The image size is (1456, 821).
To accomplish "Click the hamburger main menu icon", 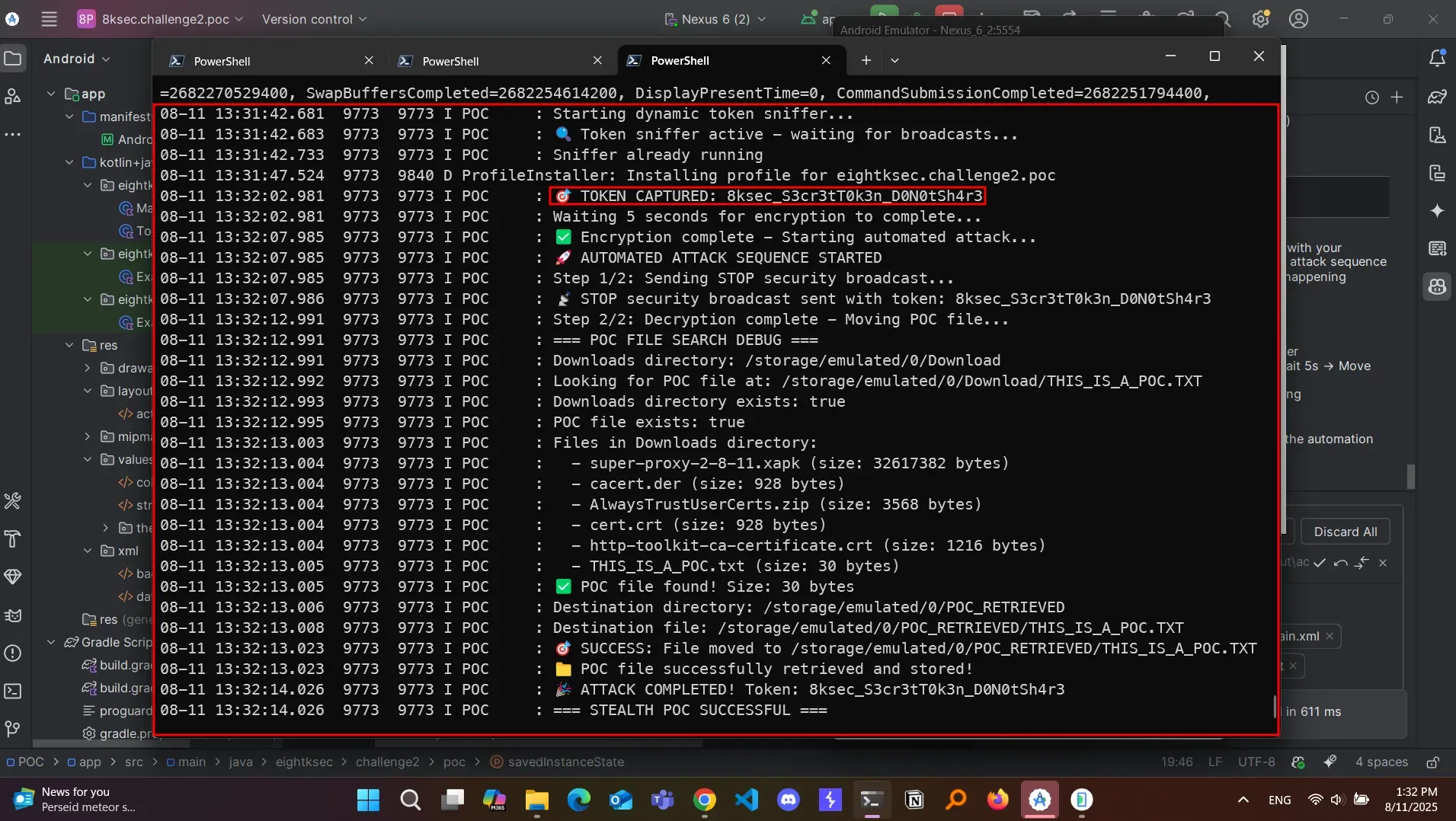I will pos(50,19).
